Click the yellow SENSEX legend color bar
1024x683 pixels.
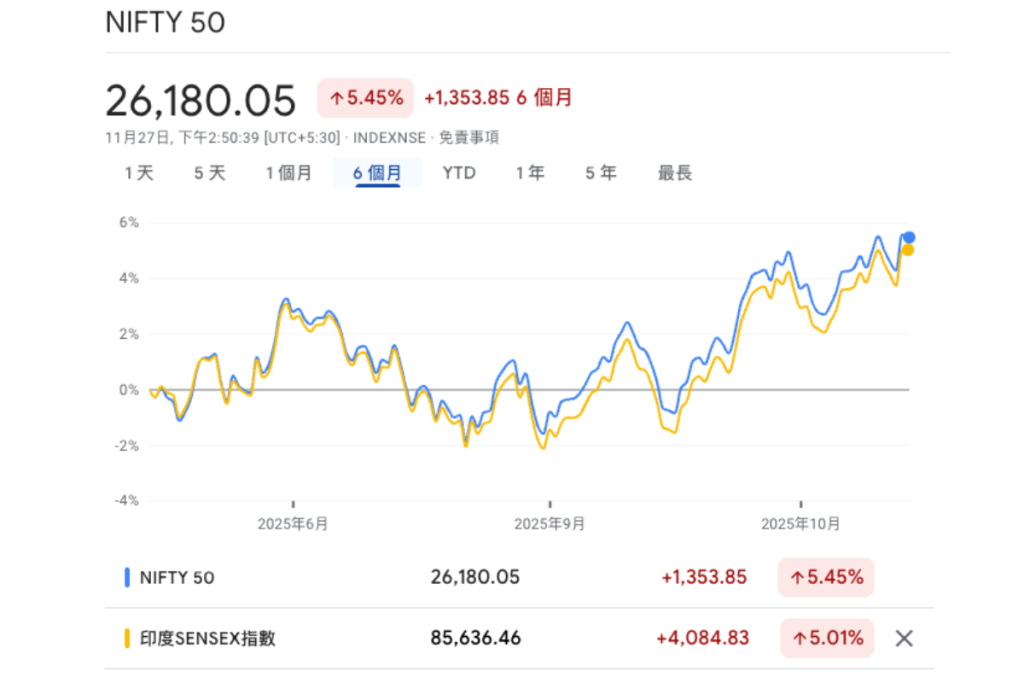[127, 638]
